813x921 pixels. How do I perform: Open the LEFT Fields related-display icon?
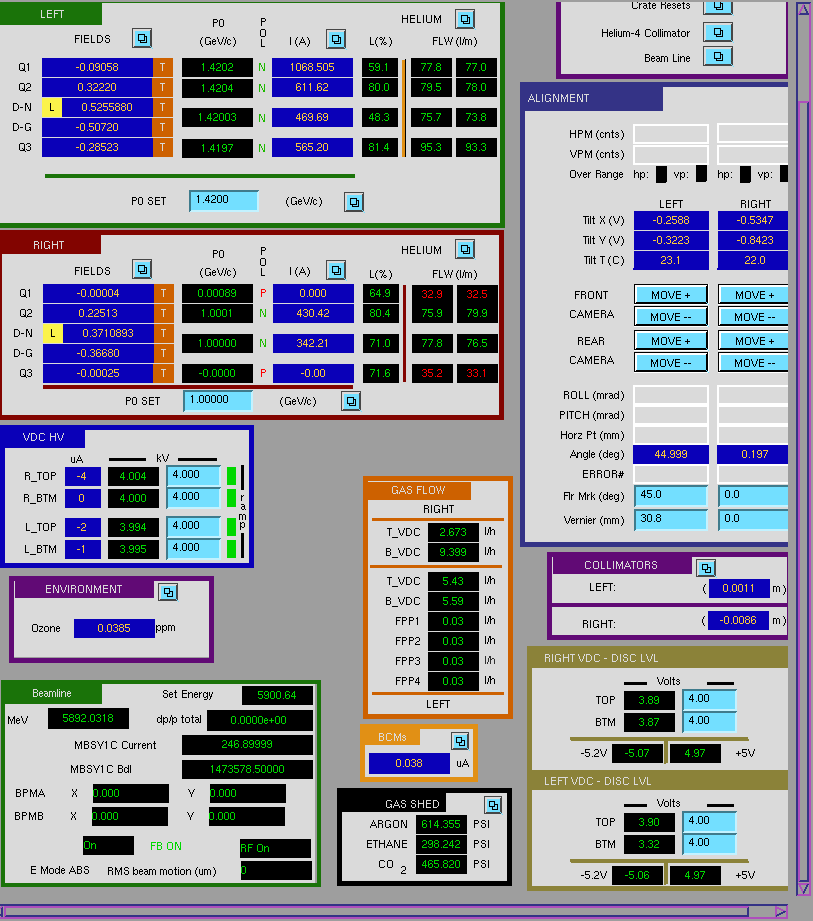tap(142, 39)
